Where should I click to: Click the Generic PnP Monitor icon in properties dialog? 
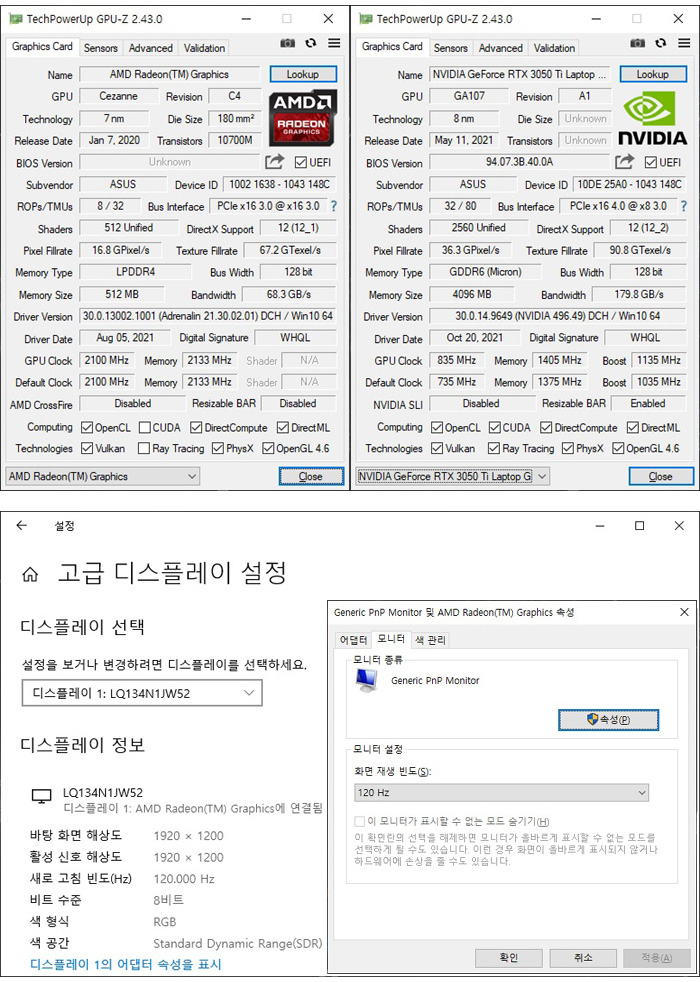pos(367,681)
